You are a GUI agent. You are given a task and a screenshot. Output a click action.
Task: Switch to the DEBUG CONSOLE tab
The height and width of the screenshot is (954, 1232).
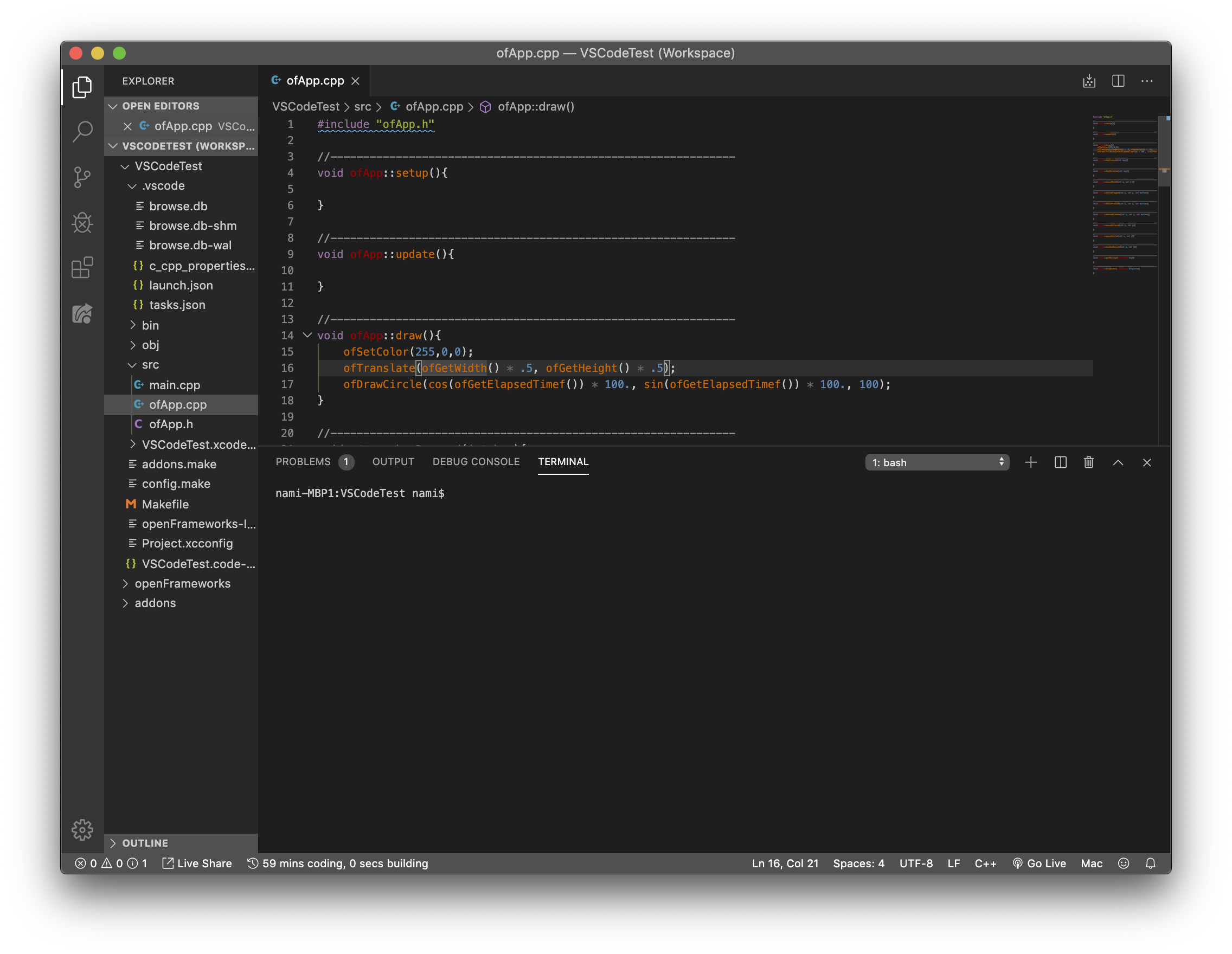(476, 461)
